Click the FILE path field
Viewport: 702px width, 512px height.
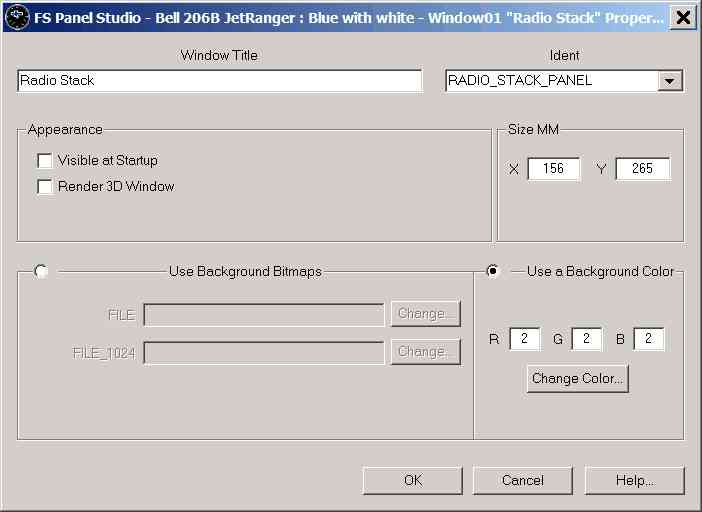tap(264, 315)
